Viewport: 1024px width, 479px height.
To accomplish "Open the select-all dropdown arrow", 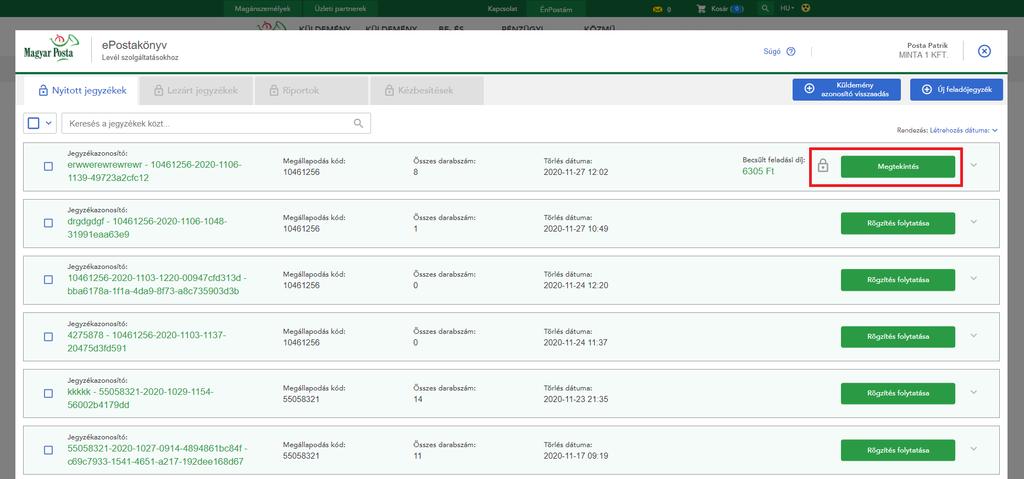I will click(x=49, y=123).
